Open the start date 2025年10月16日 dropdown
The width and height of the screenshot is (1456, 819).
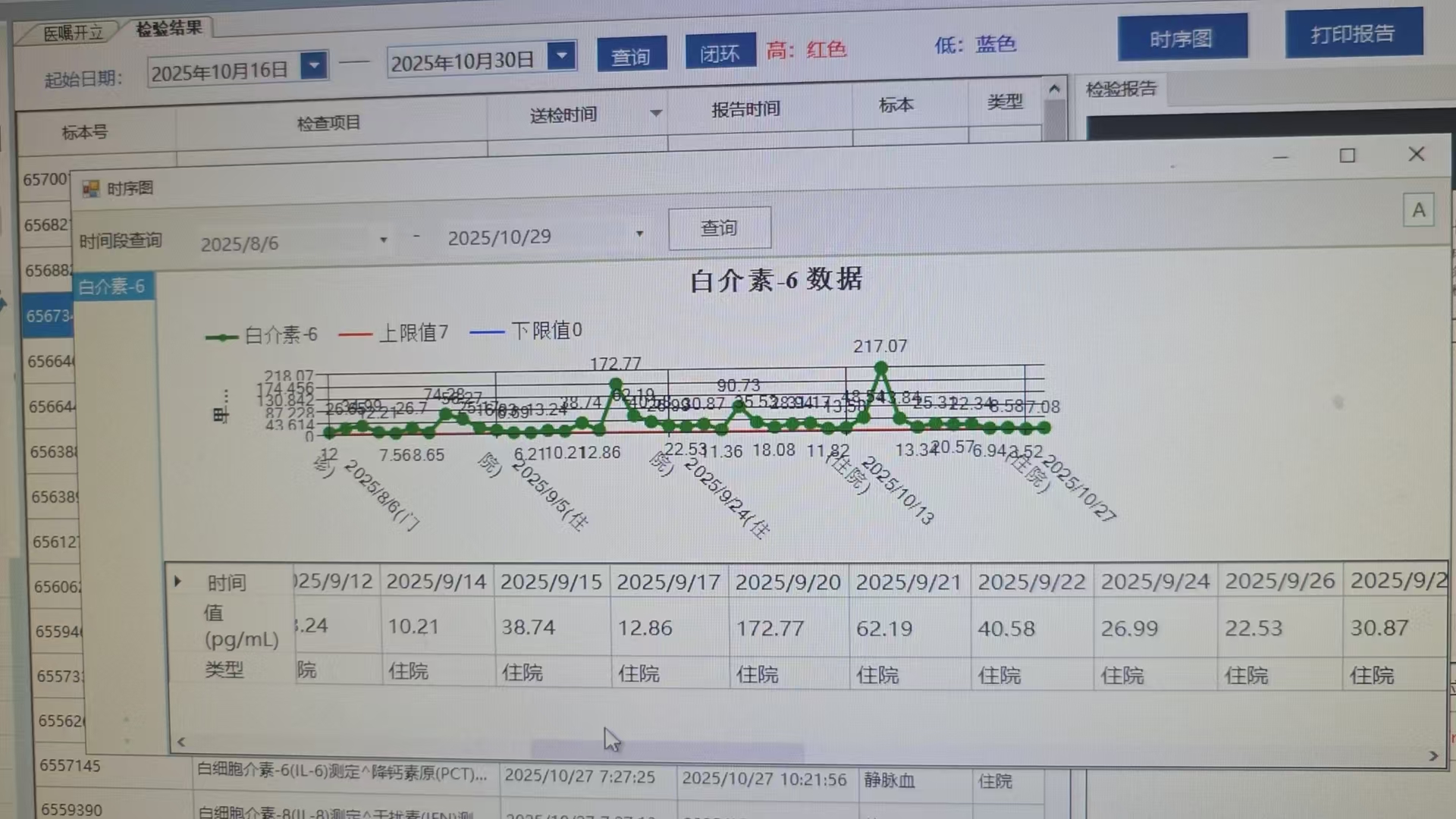click(313, 65)
